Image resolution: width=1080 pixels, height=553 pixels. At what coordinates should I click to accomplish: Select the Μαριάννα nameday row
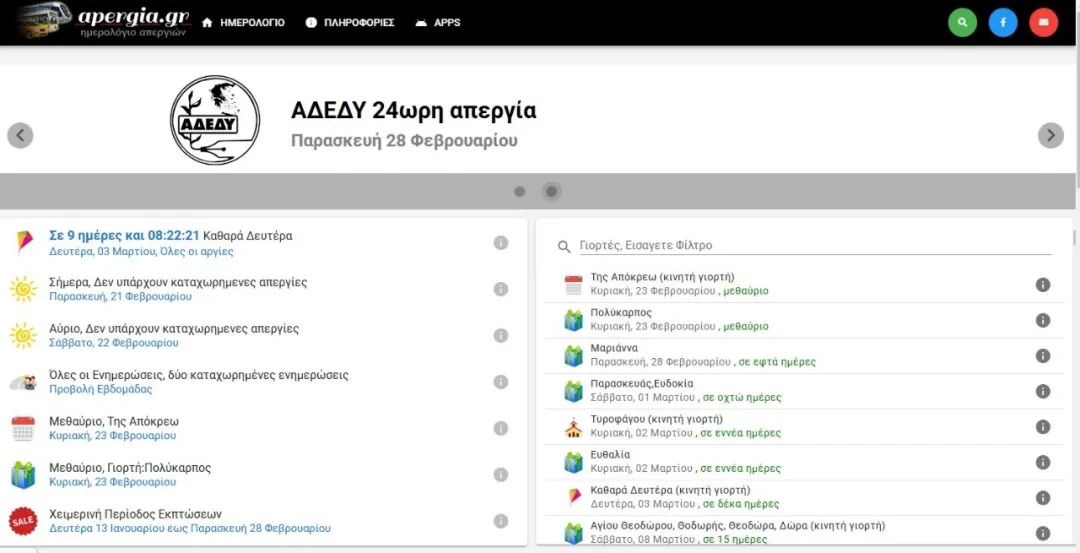[804, 355]
